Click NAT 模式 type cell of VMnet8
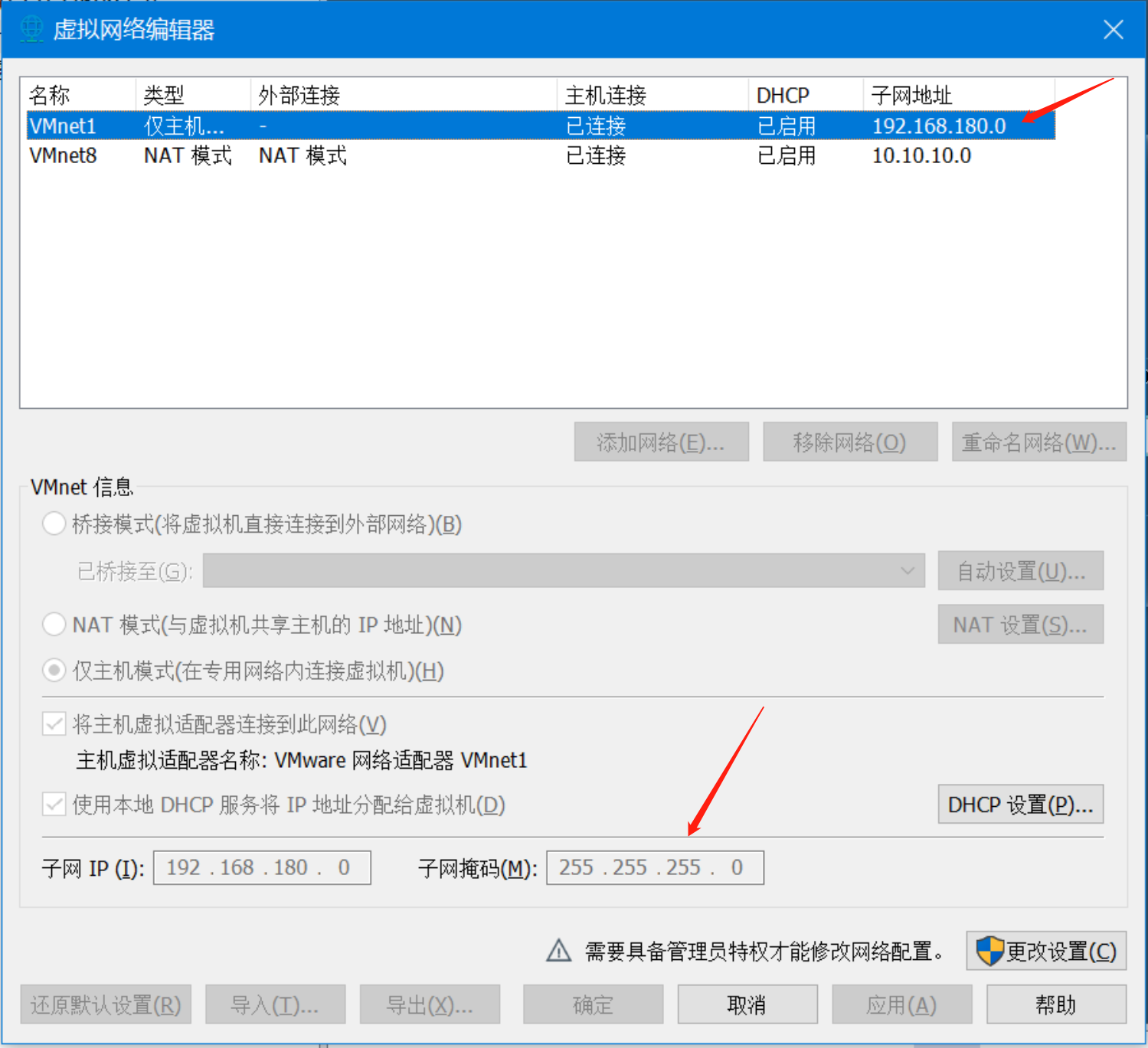The width and height of the screenshot is (1148, 1048). tap(188, 155)
